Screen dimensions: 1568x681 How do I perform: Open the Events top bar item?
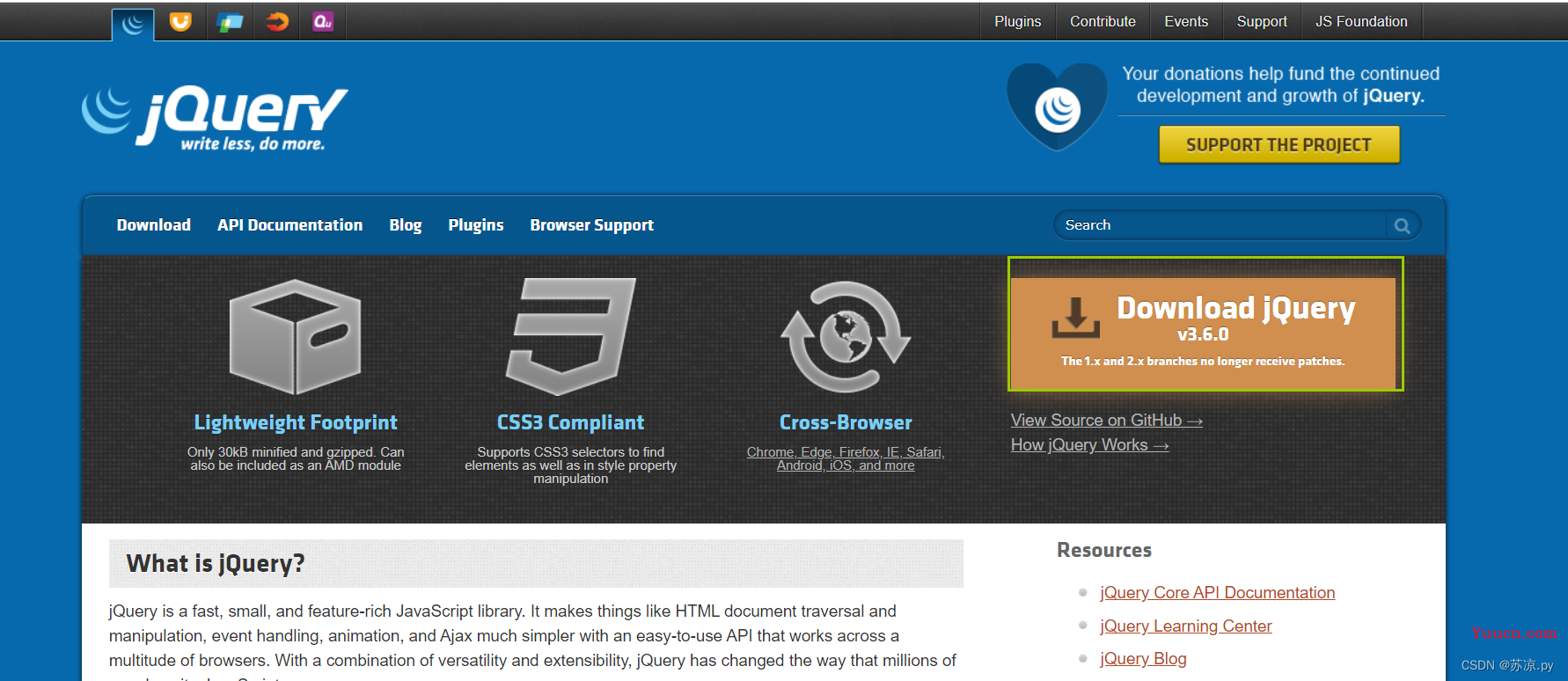coord(1186,22)
